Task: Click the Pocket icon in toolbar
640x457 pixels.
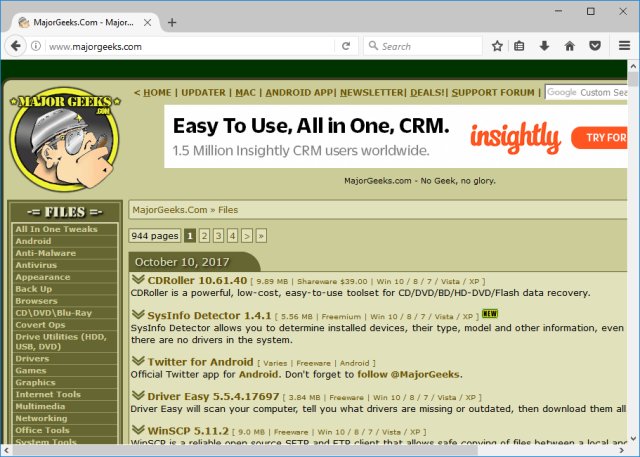Action: click(x=594, y=46)
